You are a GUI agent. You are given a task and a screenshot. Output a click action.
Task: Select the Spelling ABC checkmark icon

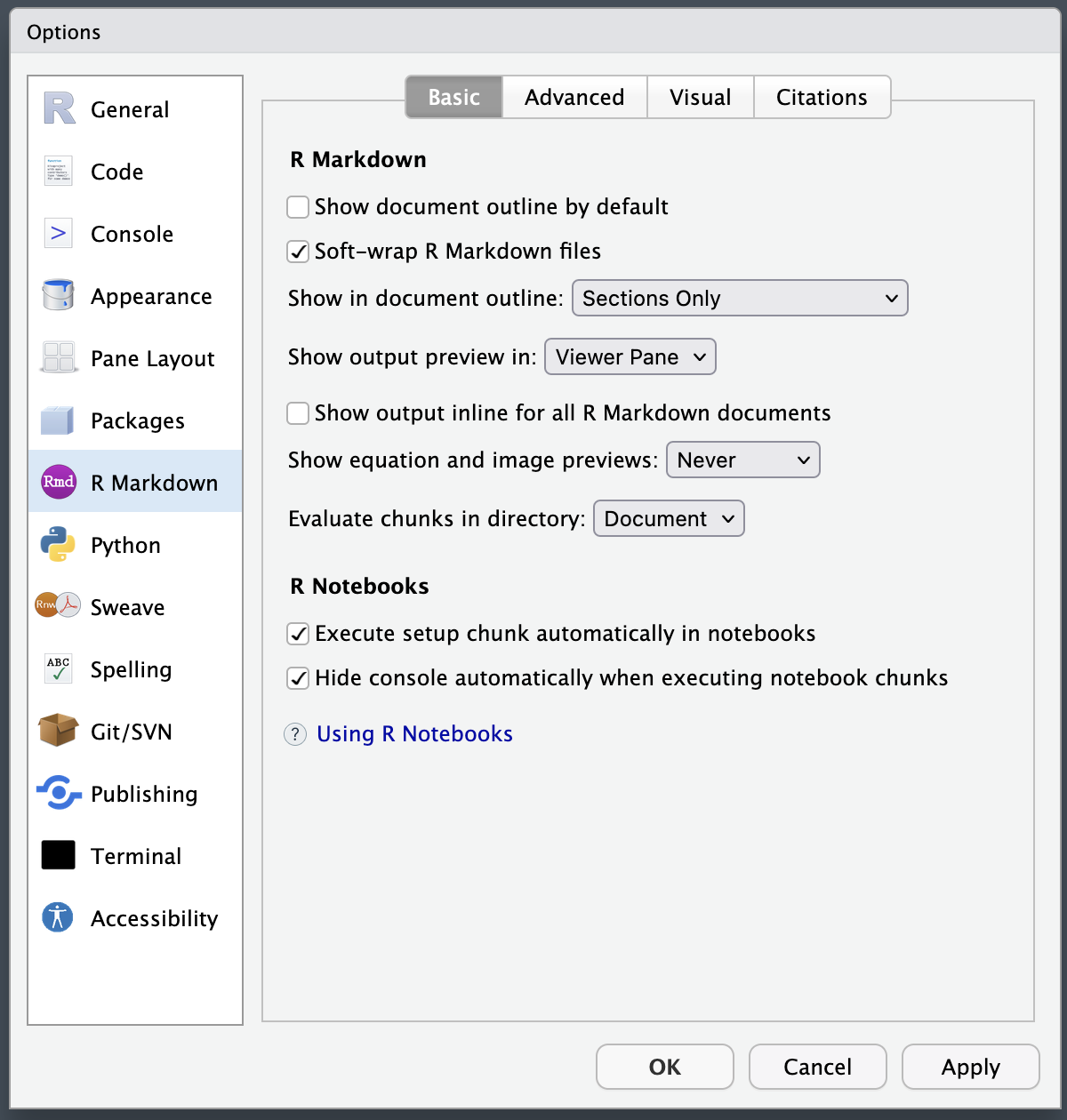(59, 669)
